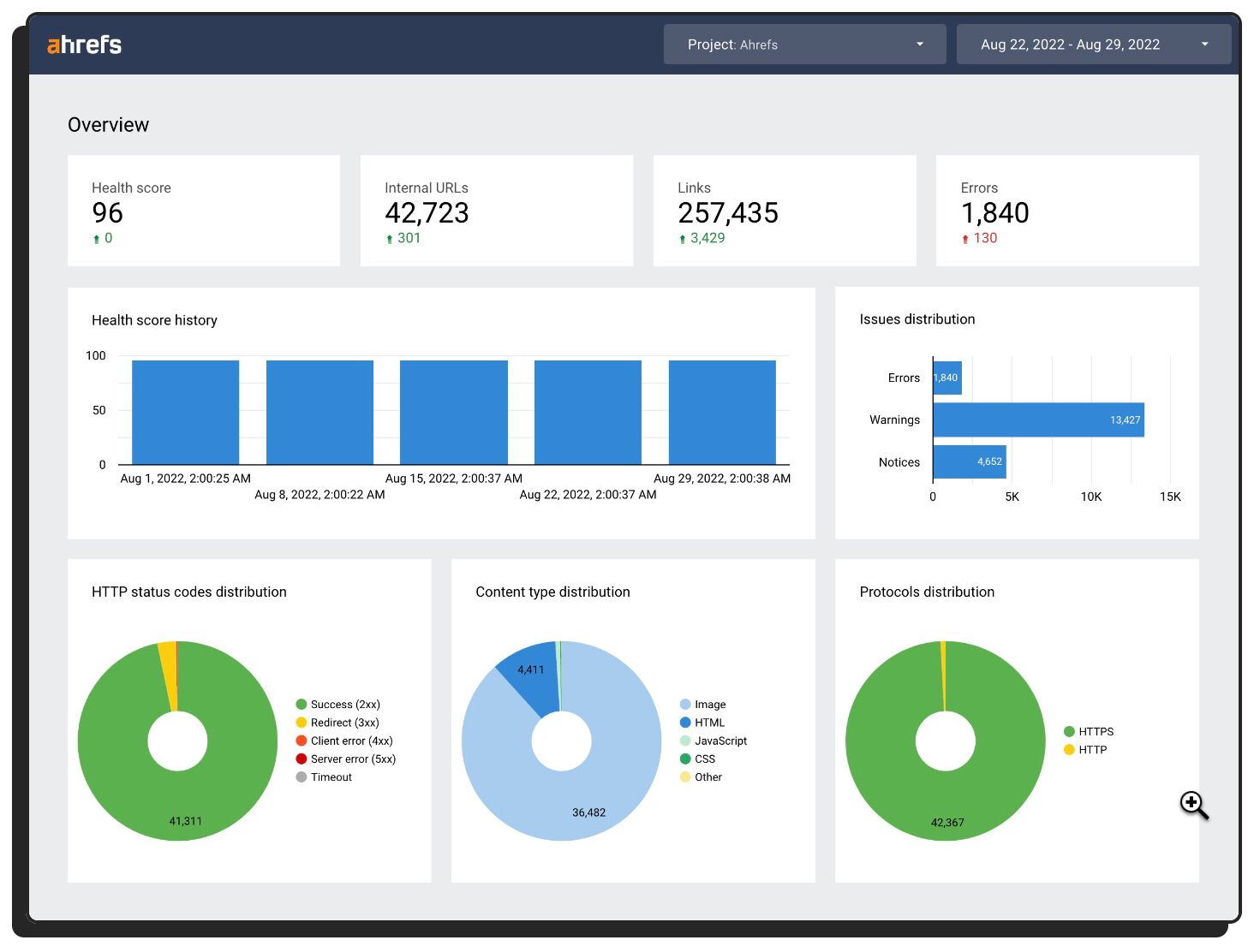1254x952 pixels.
Task: Toggle the HTTPS legend entry
Action: point(1088,731)
